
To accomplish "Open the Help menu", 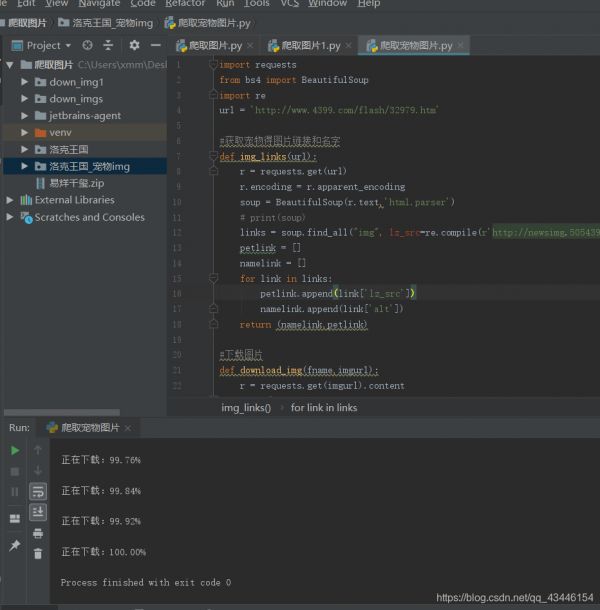I will (369, 4).
